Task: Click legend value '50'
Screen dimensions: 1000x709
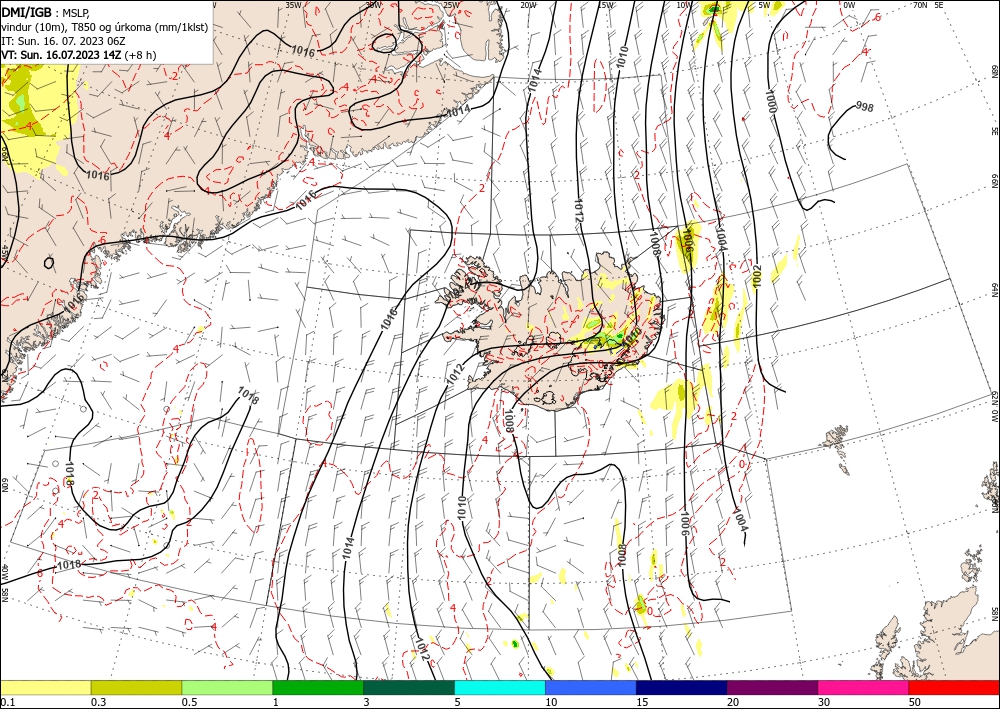Action: point(915,702)
